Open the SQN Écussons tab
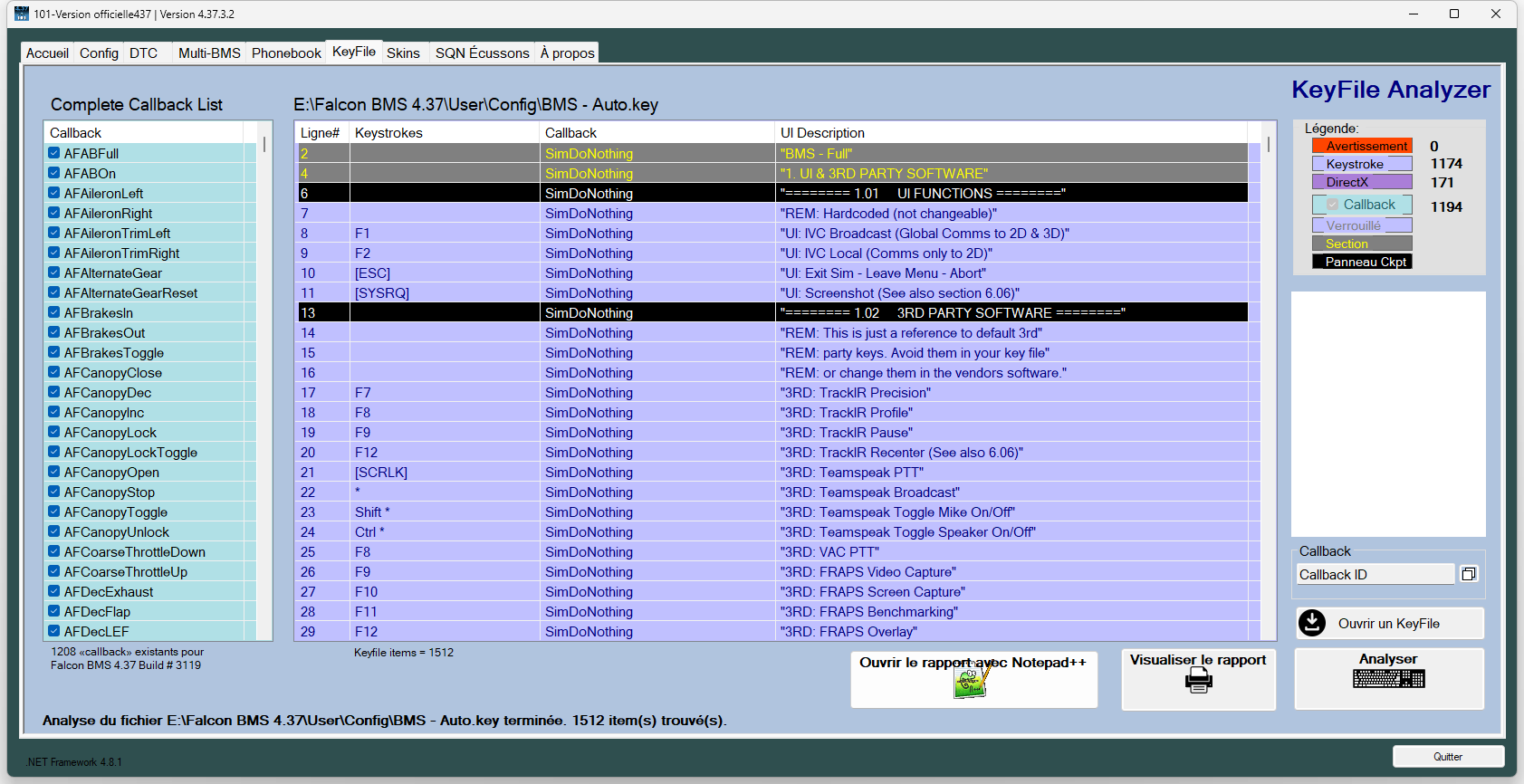Screen dimensions: 1524x784 coord(482,53)
